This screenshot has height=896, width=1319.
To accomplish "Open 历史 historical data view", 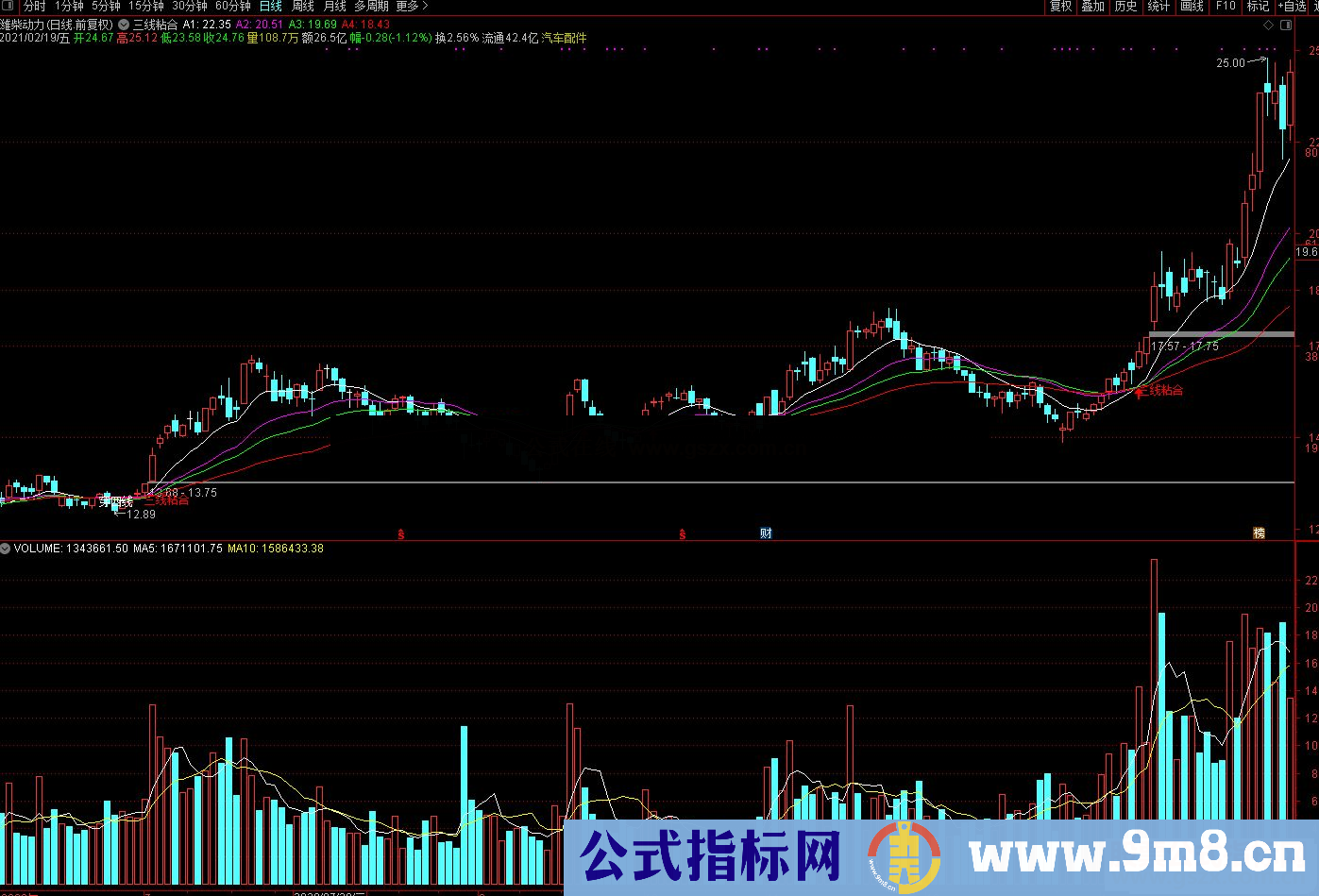I will [1124, 7].
